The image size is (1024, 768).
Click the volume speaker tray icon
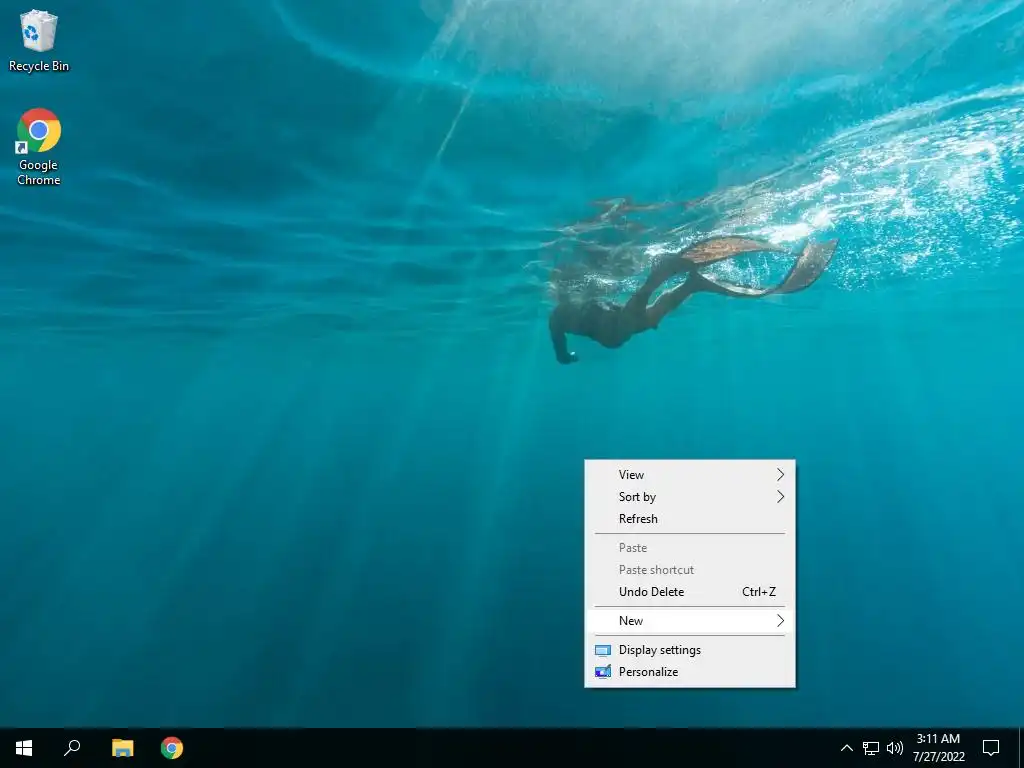895,748
